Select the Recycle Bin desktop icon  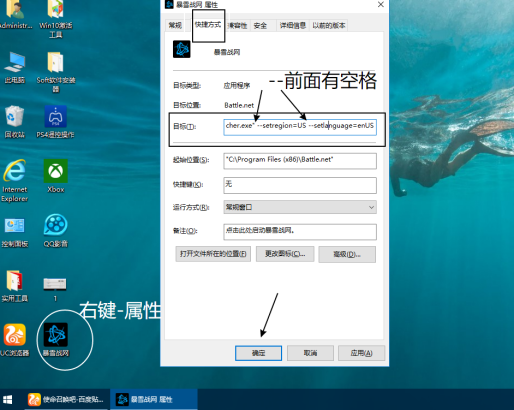pos(14,122)
